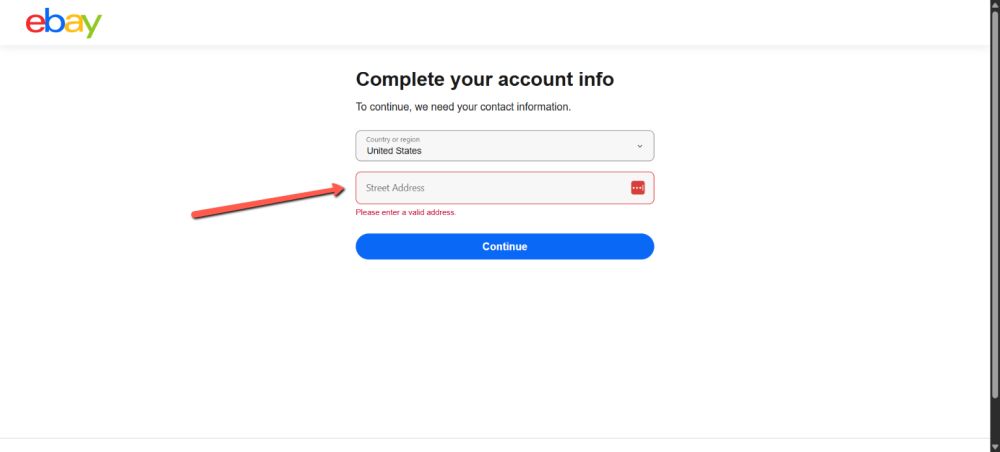Screen dimensions: 1000x452
Task: Click the Street Address placeholder text
Action: click(395, 188)
